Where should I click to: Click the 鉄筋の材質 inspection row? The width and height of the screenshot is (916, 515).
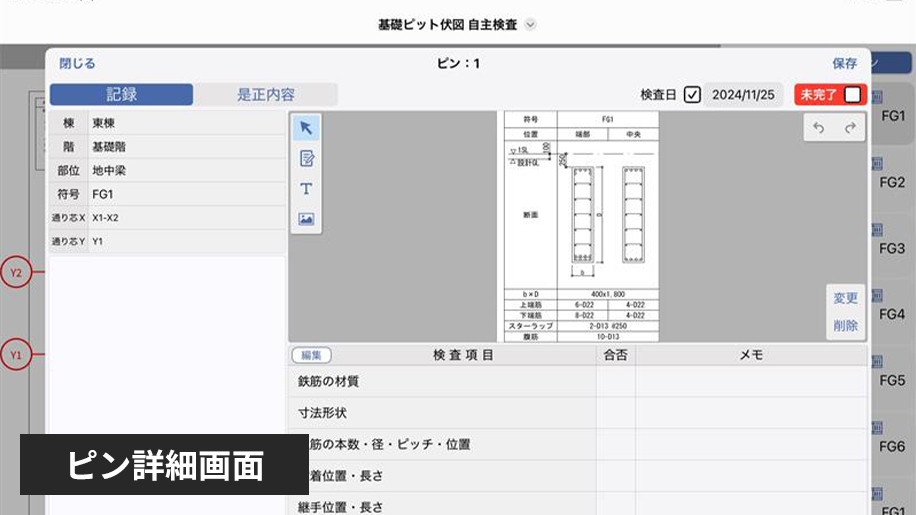coord(440,381)
